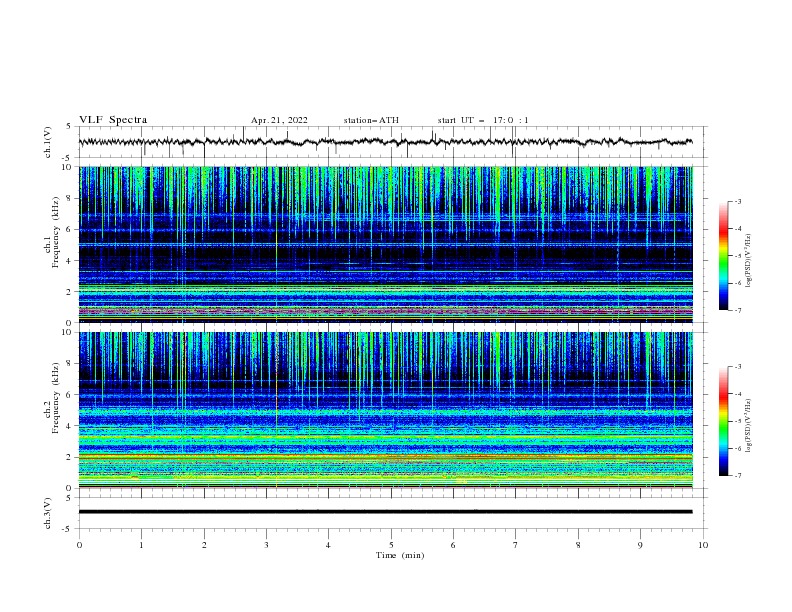Click the '10' tick on the time axis
The width and height of the screenshot is (792, 612).
click(703, 545)
